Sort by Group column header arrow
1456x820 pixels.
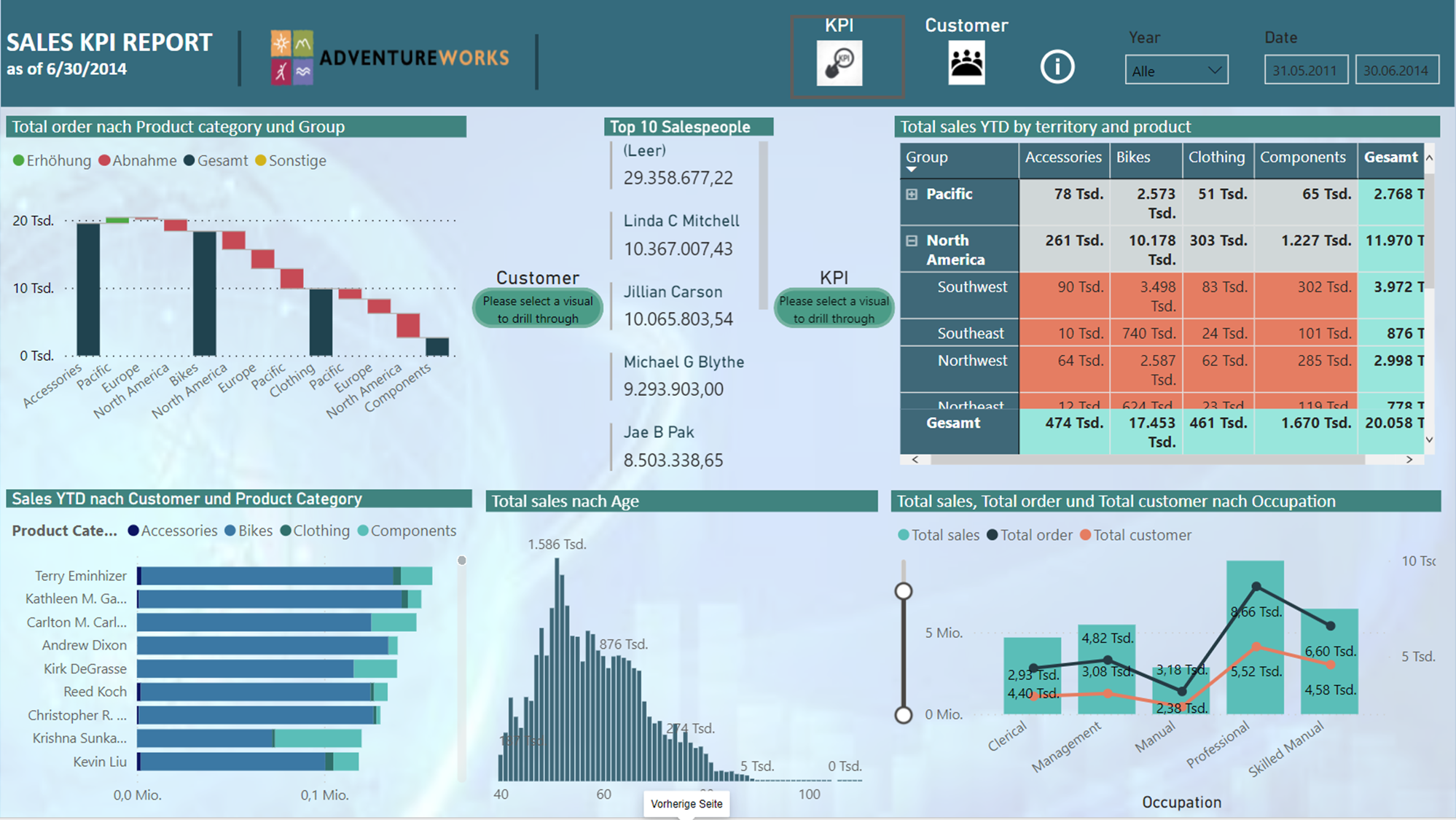coord(911,170)
